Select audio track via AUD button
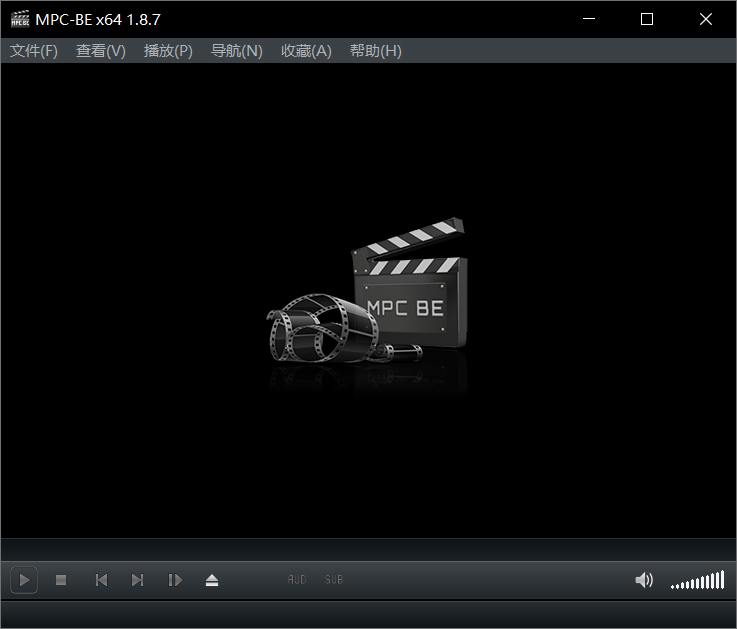The height and width of the screenshot is (629, 737). [x=297, y=580]
